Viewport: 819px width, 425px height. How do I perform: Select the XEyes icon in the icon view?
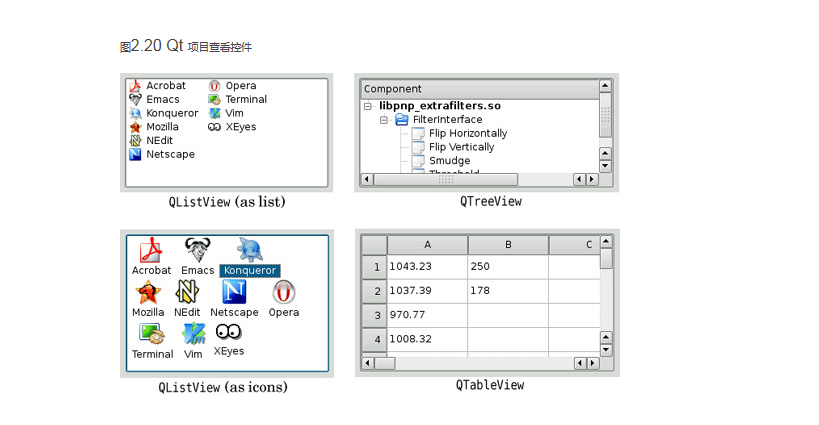tap(228, 333)
